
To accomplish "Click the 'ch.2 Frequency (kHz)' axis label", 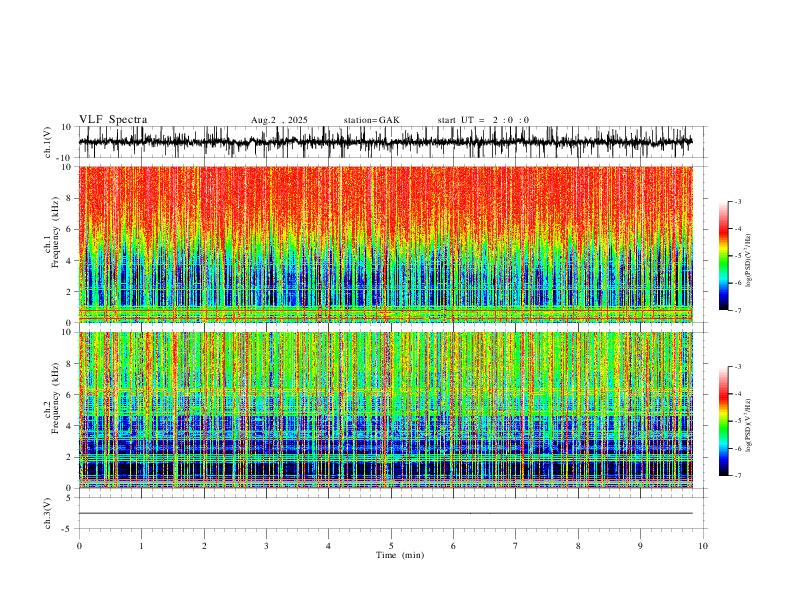I will click(51, 398).
